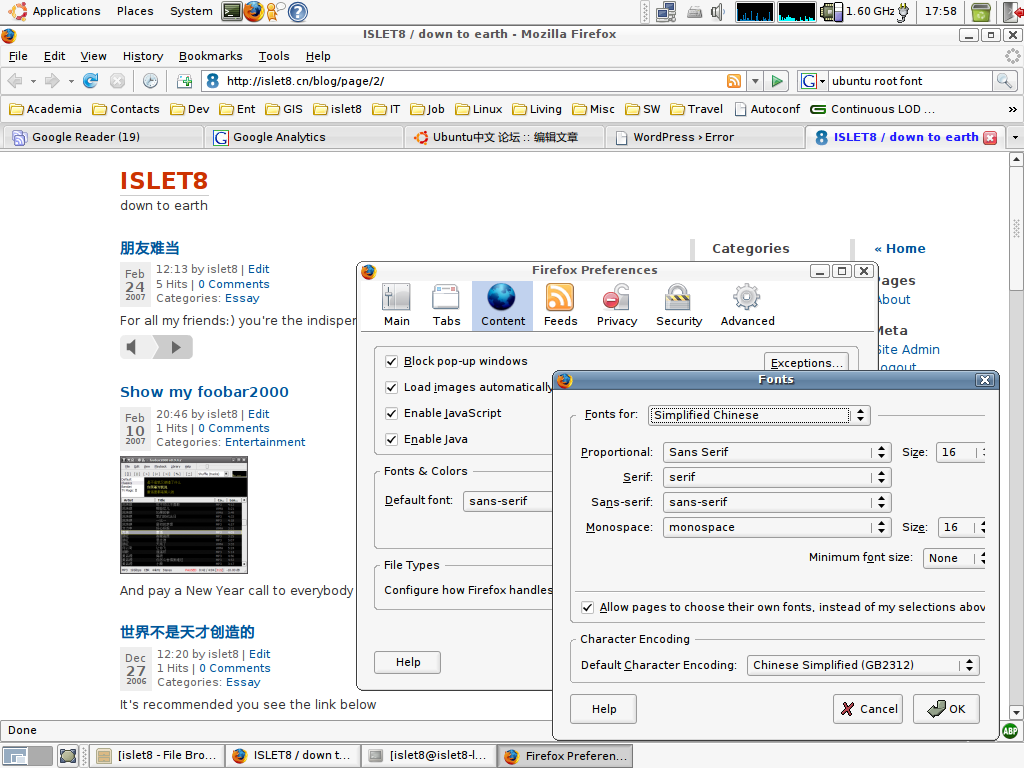Open the Show my foobar2000 post link
Screen dimensions: 1024x768
204,392
